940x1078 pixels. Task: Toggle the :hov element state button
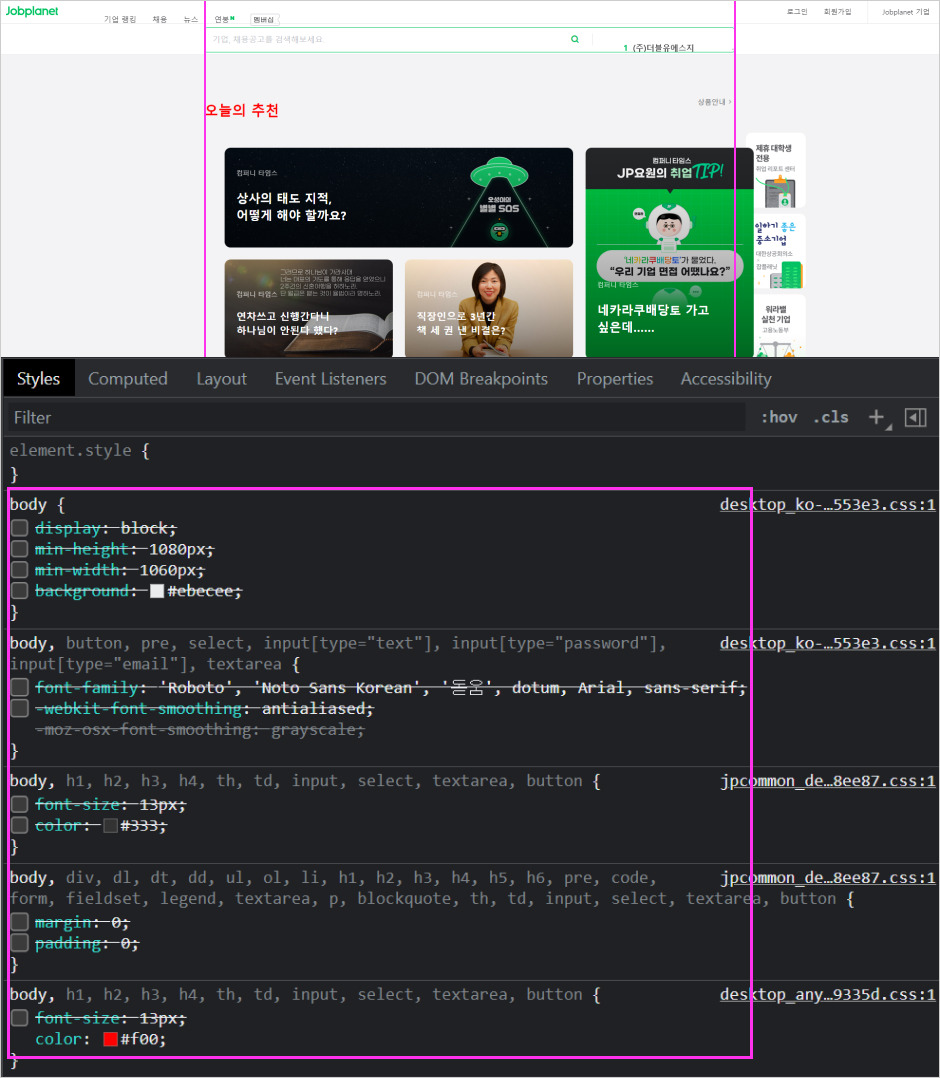[x=779, y=417]
